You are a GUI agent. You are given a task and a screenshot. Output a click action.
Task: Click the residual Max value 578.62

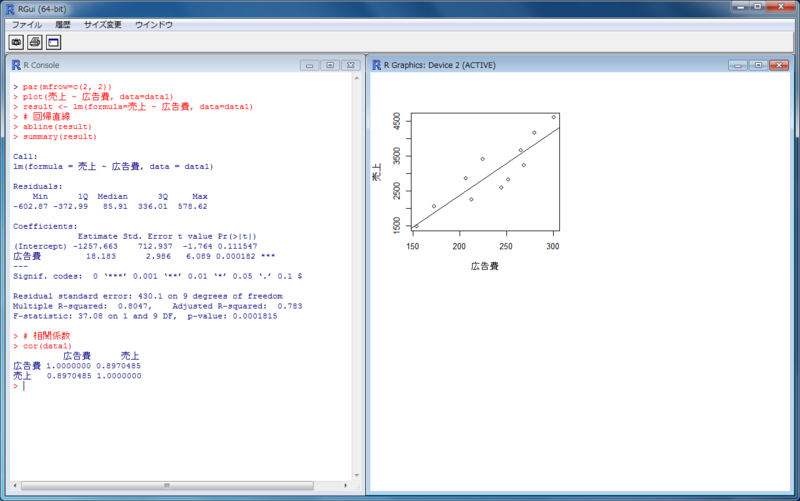192,207
